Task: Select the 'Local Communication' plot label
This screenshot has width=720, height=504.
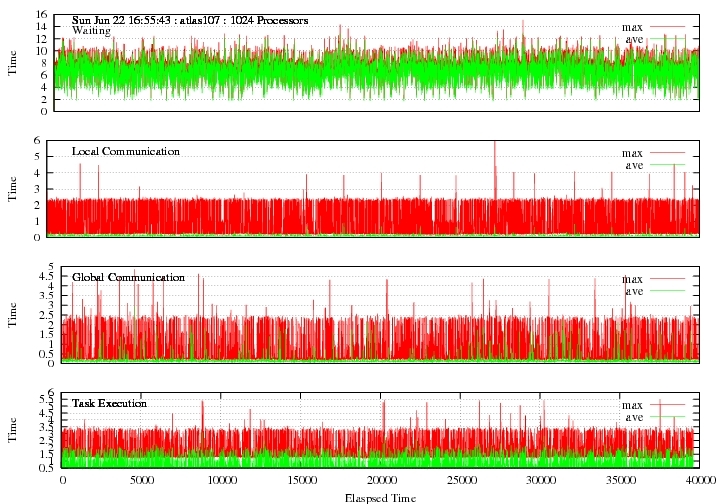Action: (126, 151)
